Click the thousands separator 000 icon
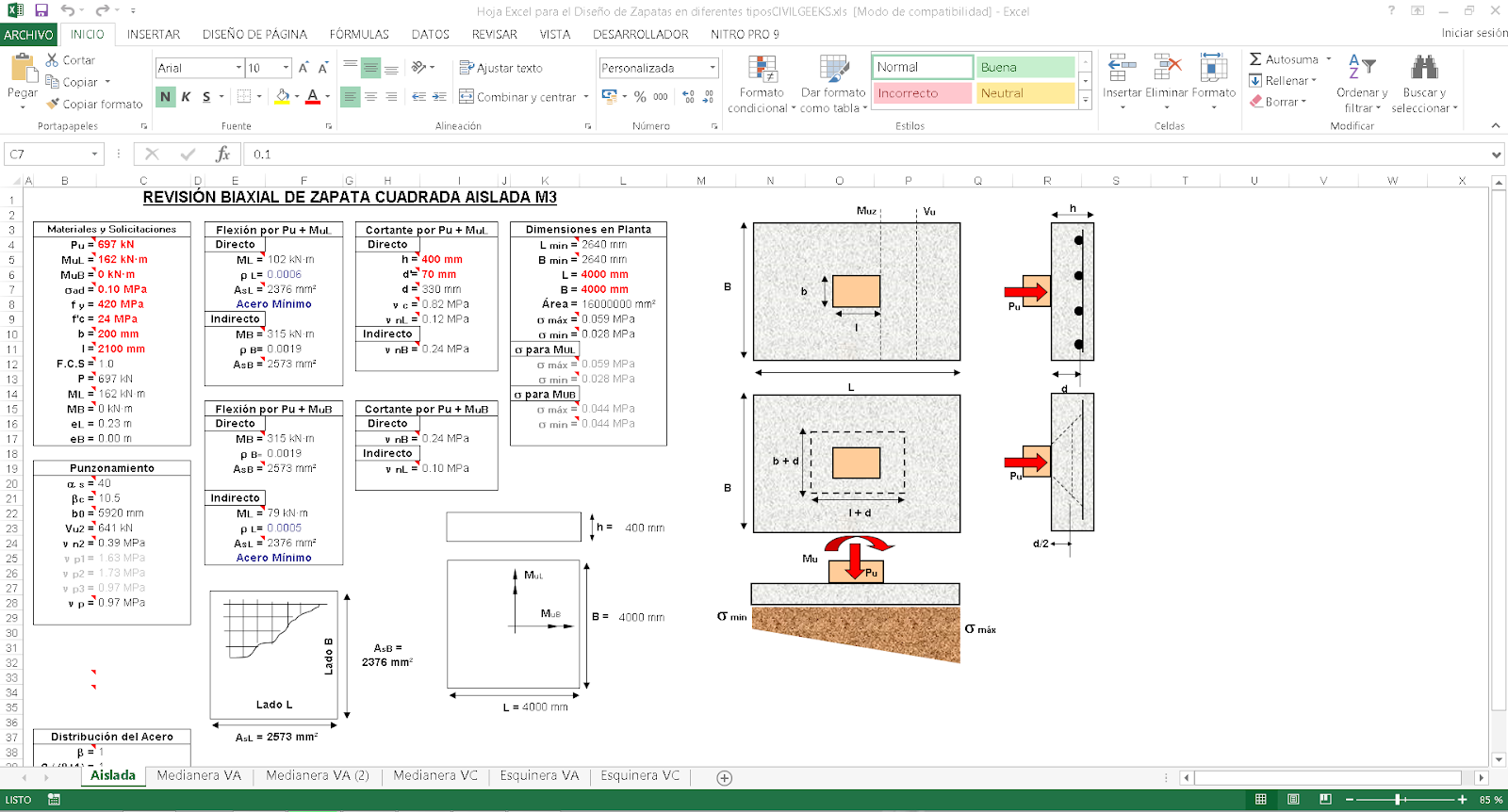 click(x=661, y=96)
